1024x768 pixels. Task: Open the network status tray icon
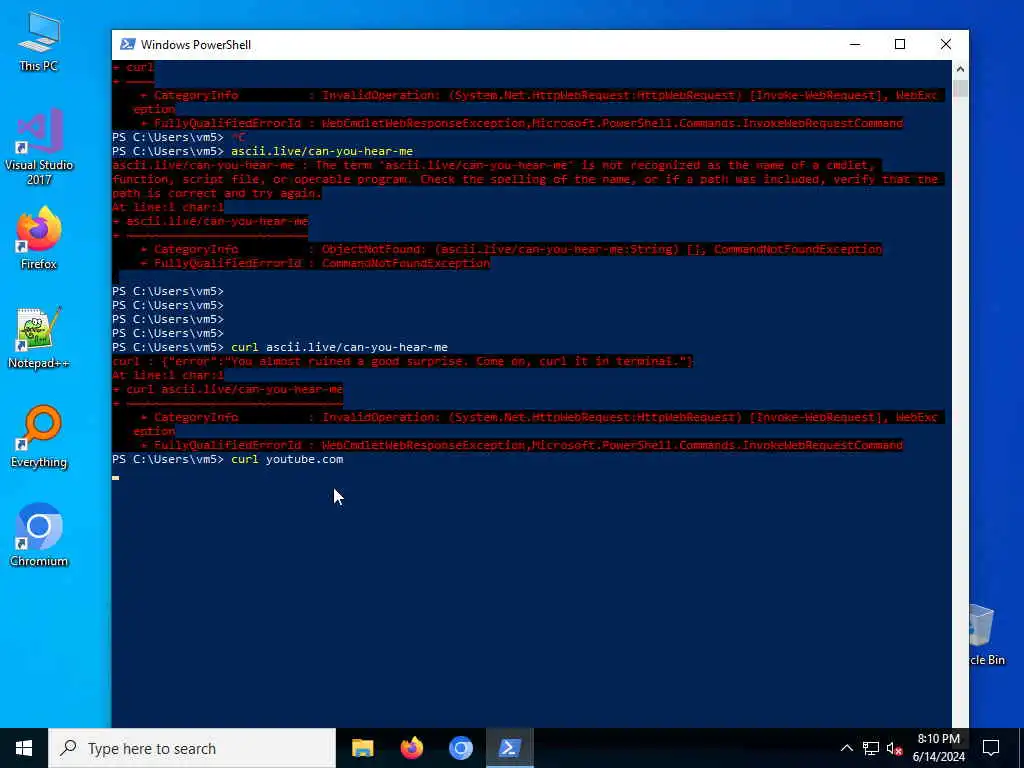coord(871,748)
